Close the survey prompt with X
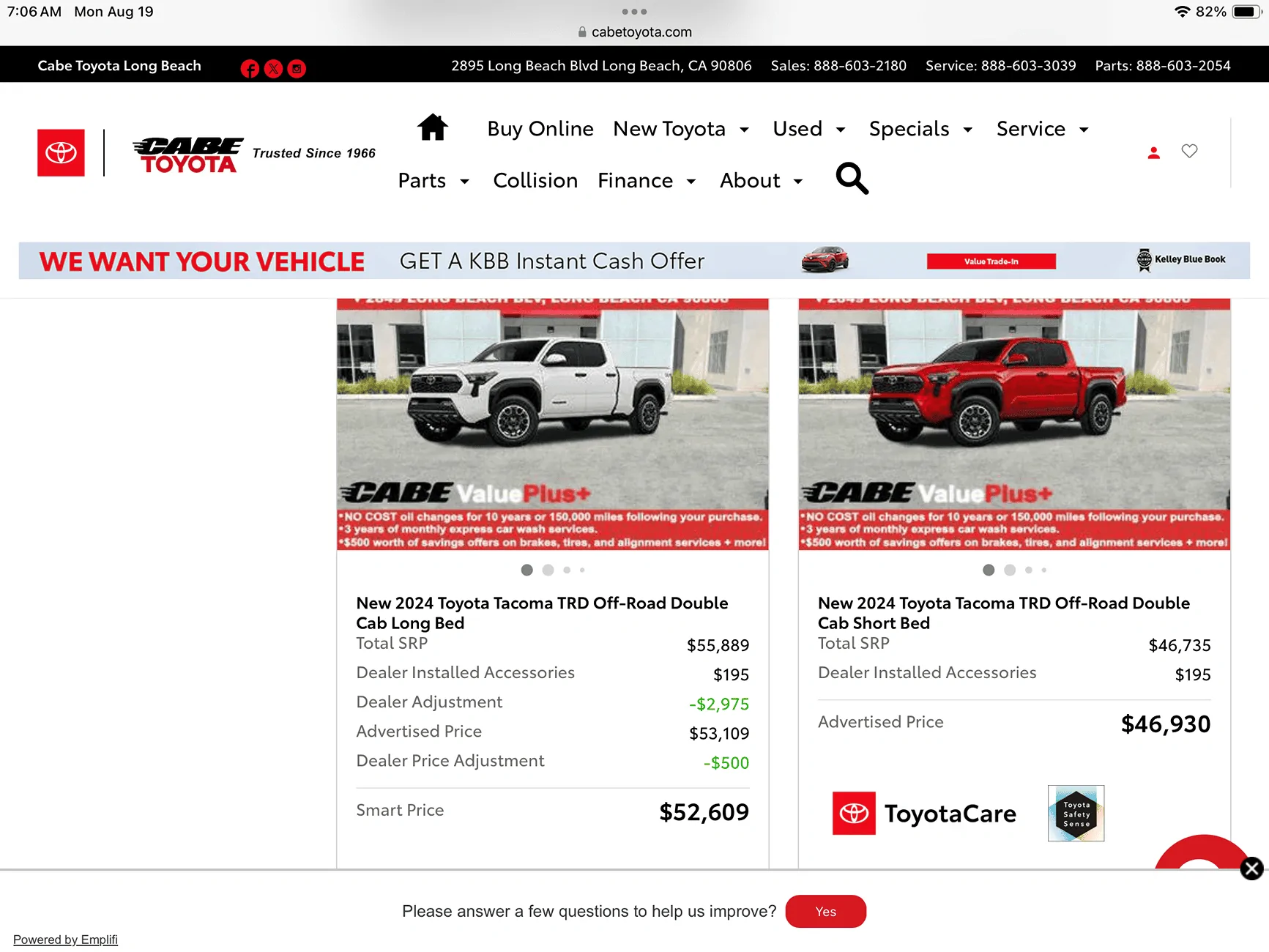 [1251, 869]
